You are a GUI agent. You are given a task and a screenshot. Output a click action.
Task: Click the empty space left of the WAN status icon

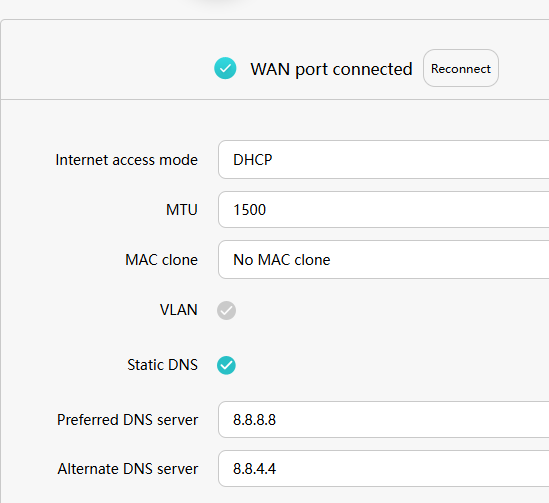pos(105,68)
